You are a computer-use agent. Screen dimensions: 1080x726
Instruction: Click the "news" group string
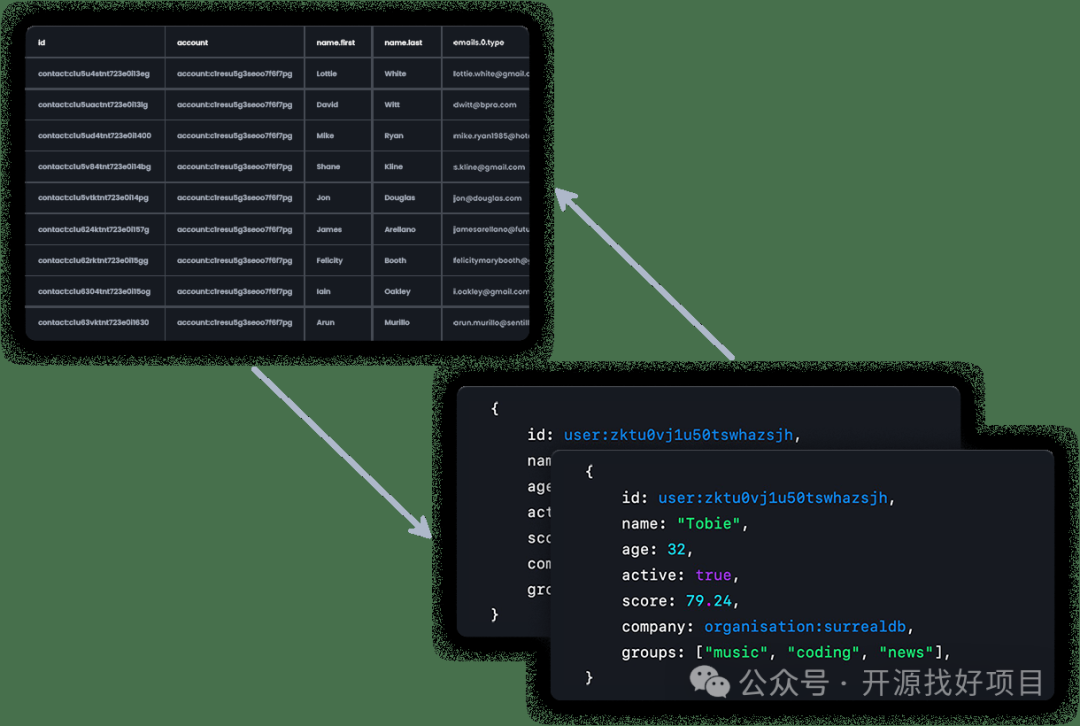(x=906, y=652)
